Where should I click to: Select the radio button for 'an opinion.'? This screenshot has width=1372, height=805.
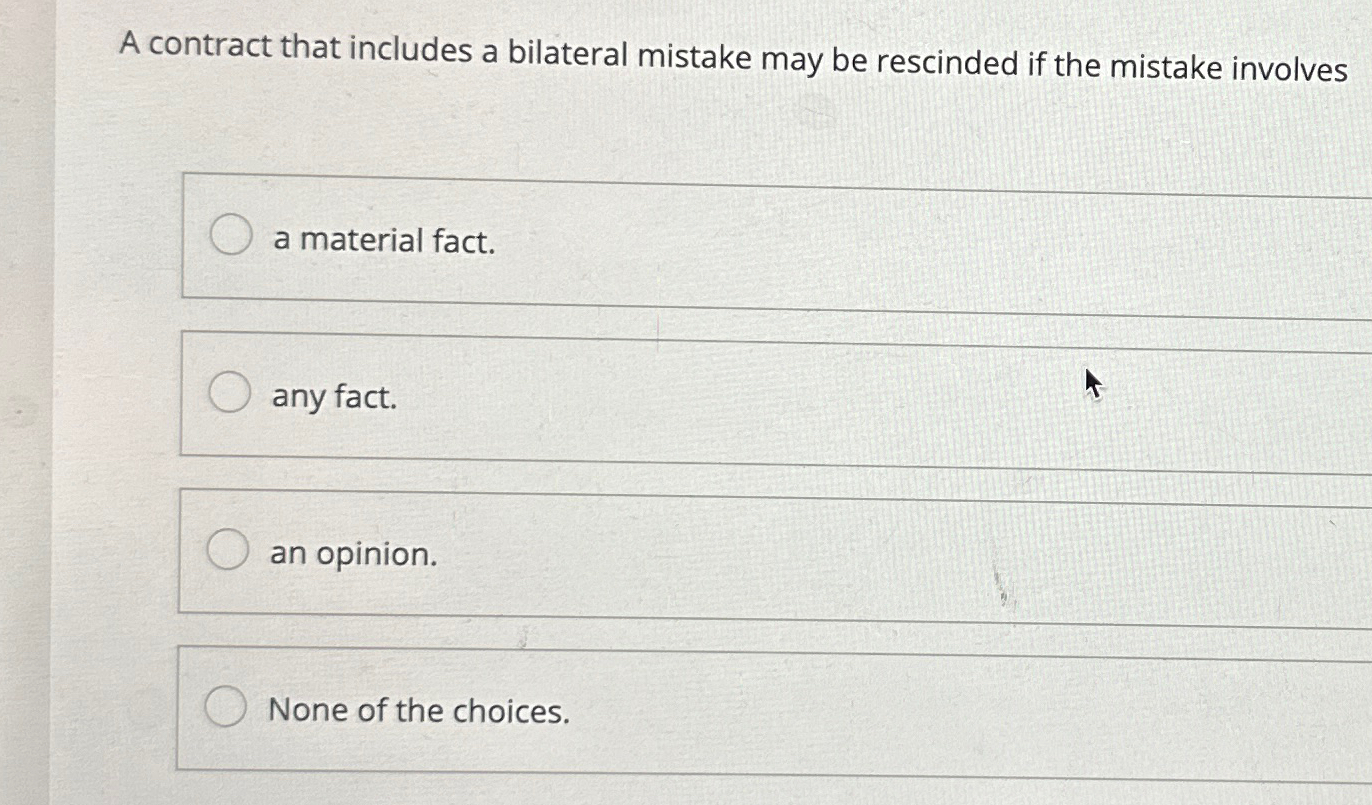click(x=230, y=549)
